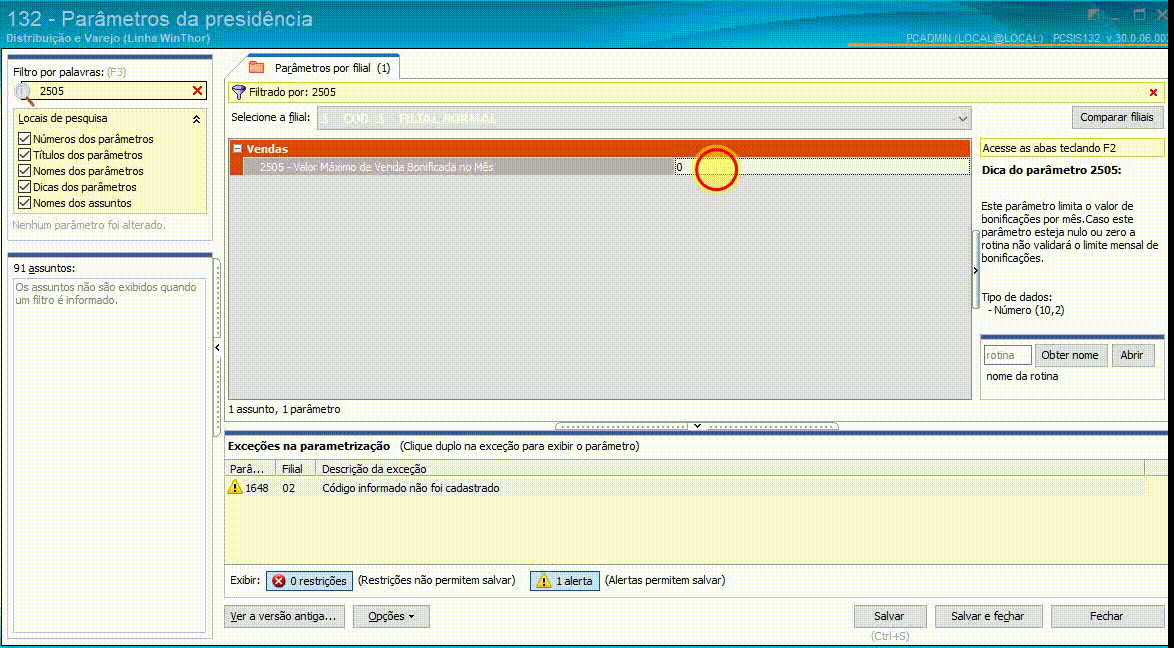Click the '02' filial cell
Viewport: 1174px width, 648px height.
click(289, 488)
